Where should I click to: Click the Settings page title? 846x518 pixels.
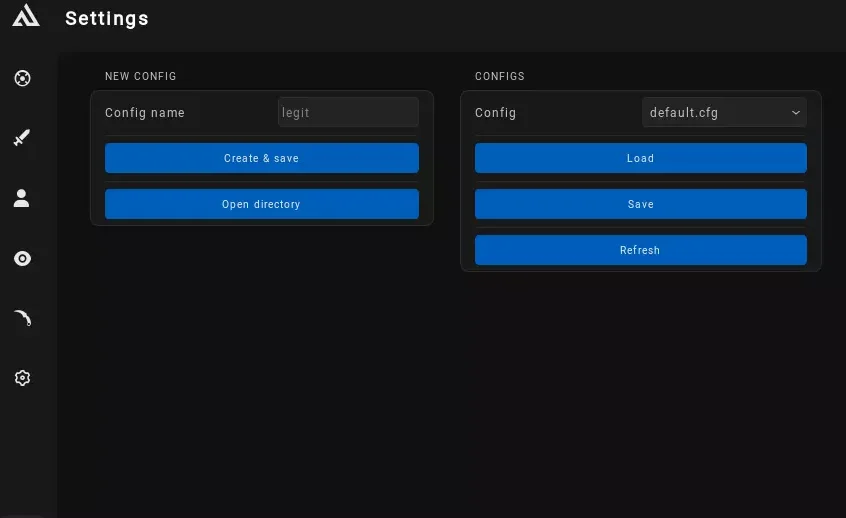coord(107,19)
